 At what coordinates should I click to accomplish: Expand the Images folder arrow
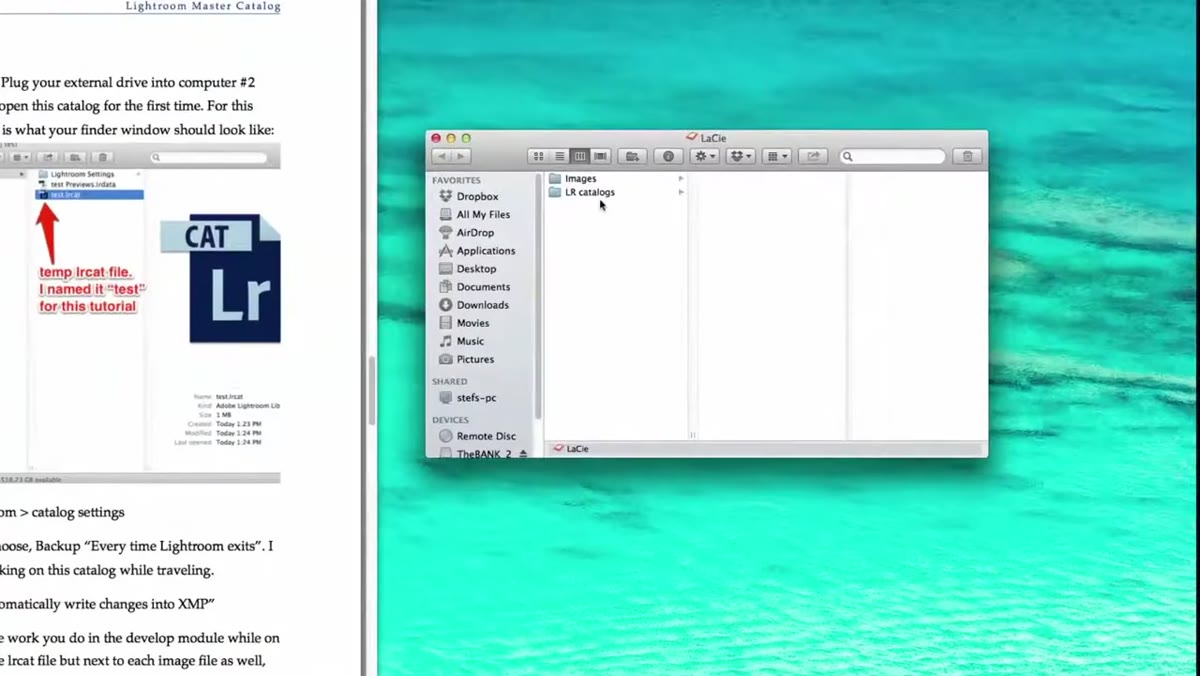(681, 178)
